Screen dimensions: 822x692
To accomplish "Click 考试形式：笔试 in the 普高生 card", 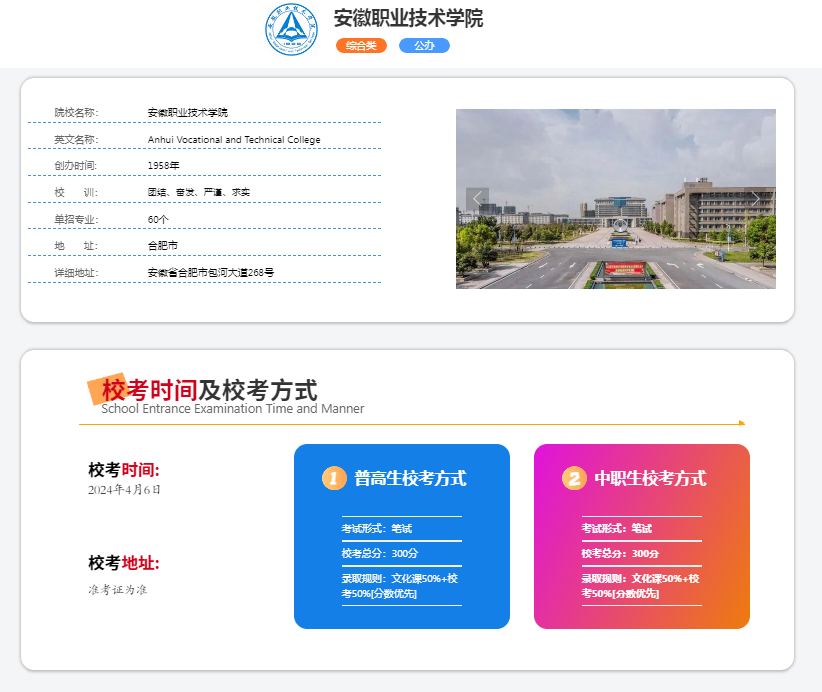I will tap(377, 528).
